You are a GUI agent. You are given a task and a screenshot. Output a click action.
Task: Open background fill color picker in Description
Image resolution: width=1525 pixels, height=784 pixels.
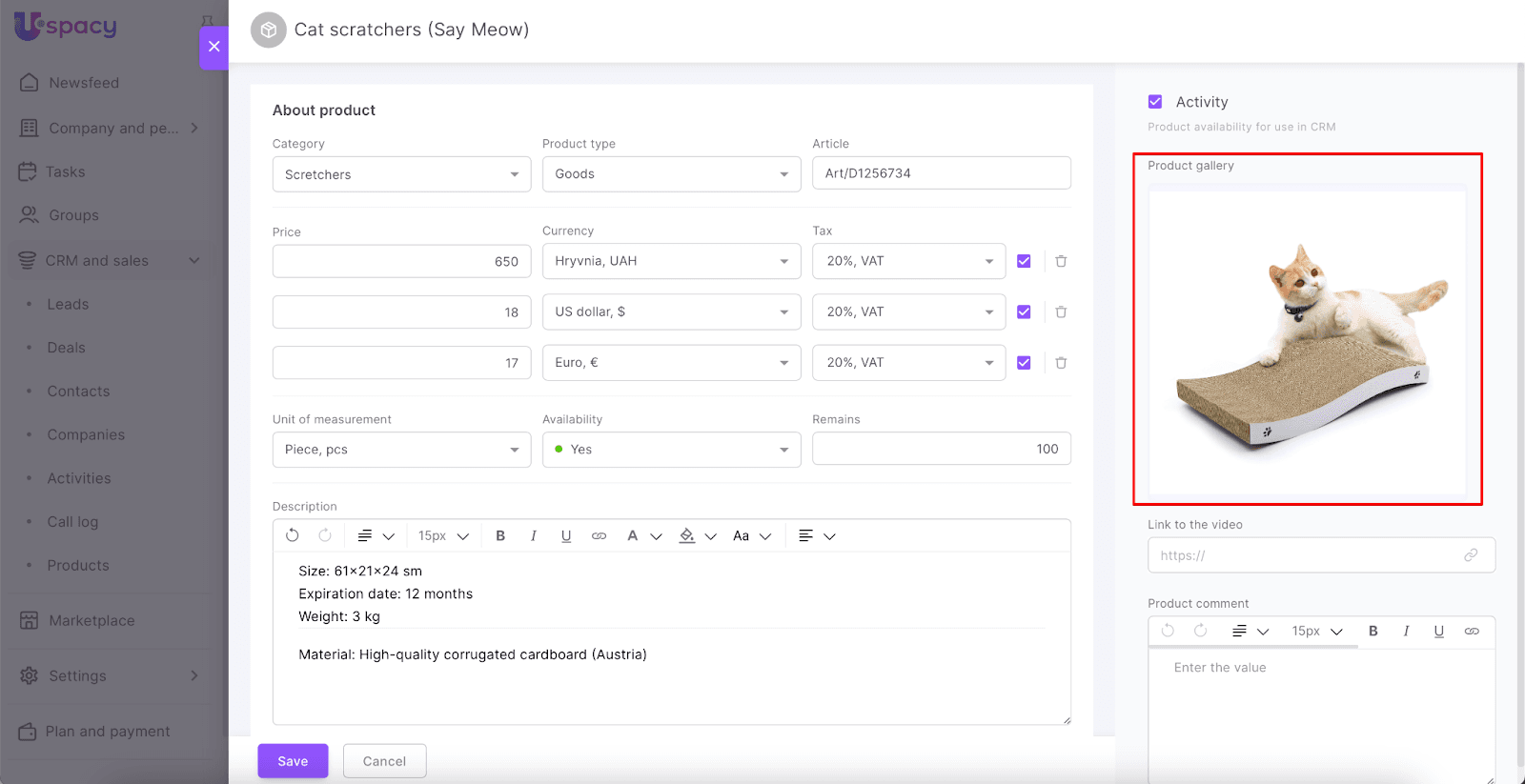687,535
